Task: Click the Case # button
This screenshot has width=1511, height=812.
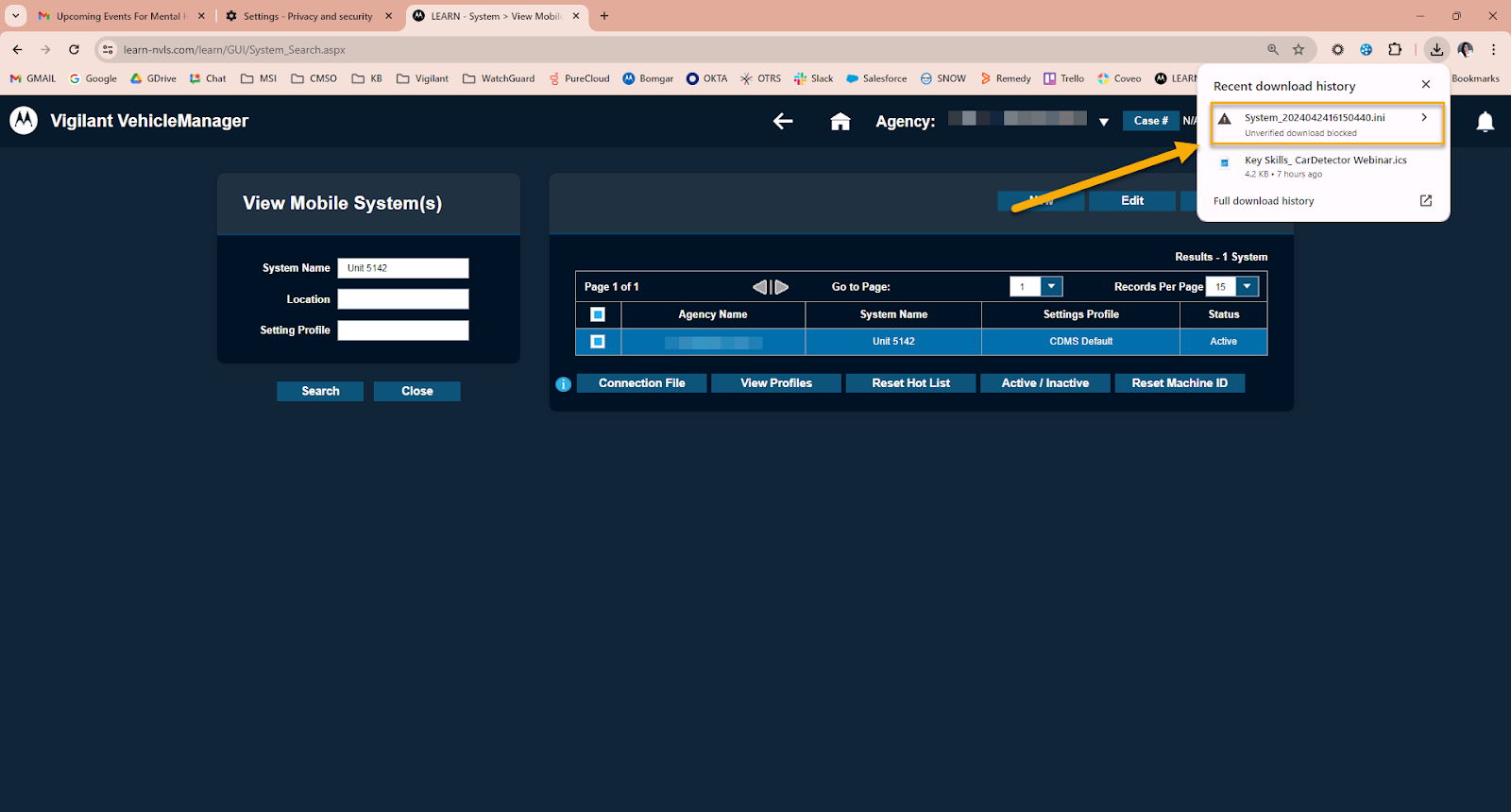Action: (1151, 121)
